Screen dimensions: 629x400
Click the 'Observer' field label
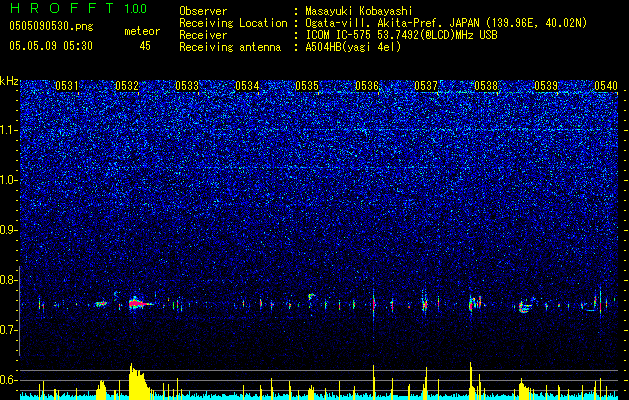[203, 11]
